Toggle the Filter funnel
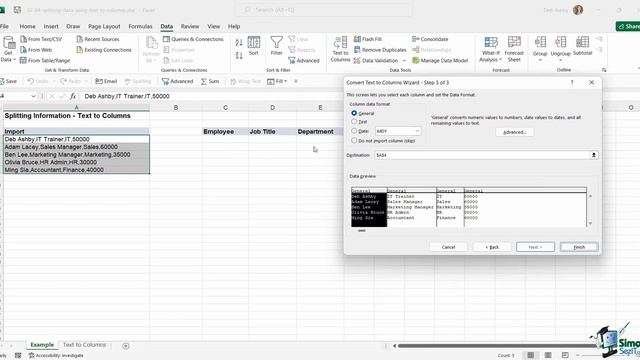The width and height of the screenshot is (640, 360). point(276,46)
